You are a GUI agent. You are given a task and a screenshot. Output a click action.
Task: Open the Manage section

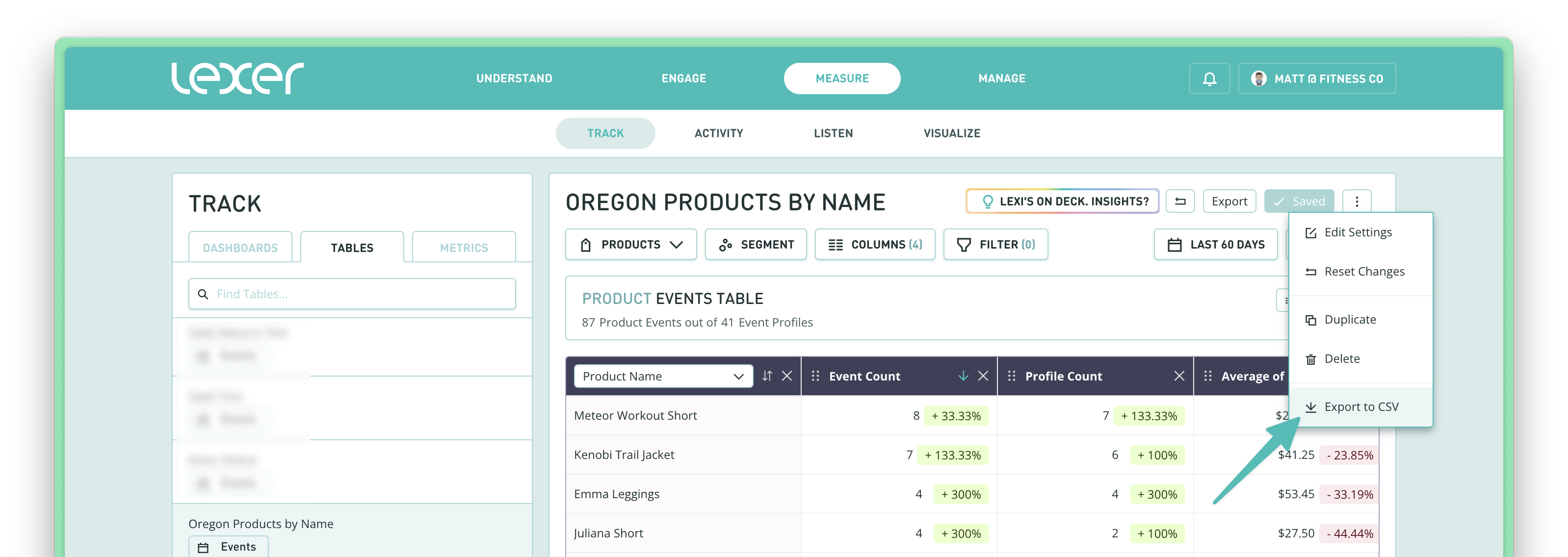1001,78
